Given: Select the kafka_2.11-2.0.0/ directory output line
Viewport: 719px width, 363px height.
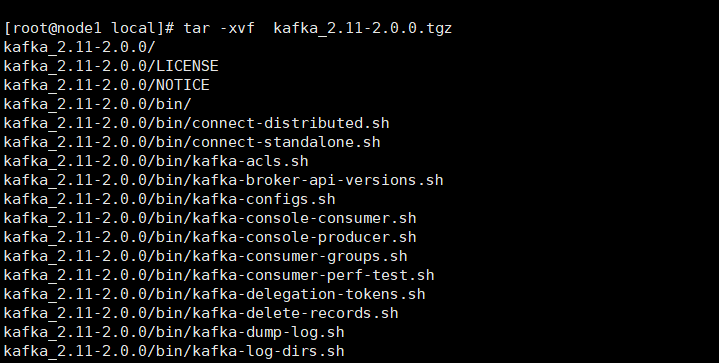Looking at the screenshot, I should 80,47.
